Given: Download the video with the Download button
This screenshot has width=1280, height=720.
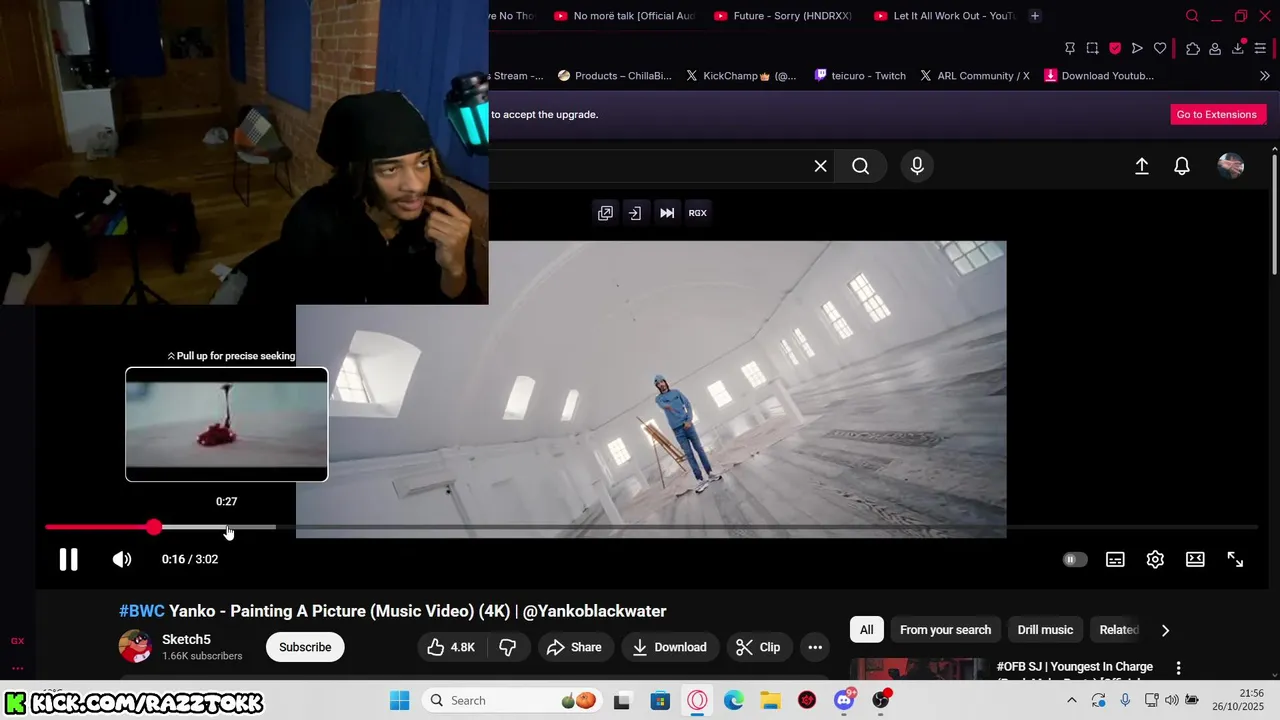Looking at the screenshot, I should (x=670, y=647).
